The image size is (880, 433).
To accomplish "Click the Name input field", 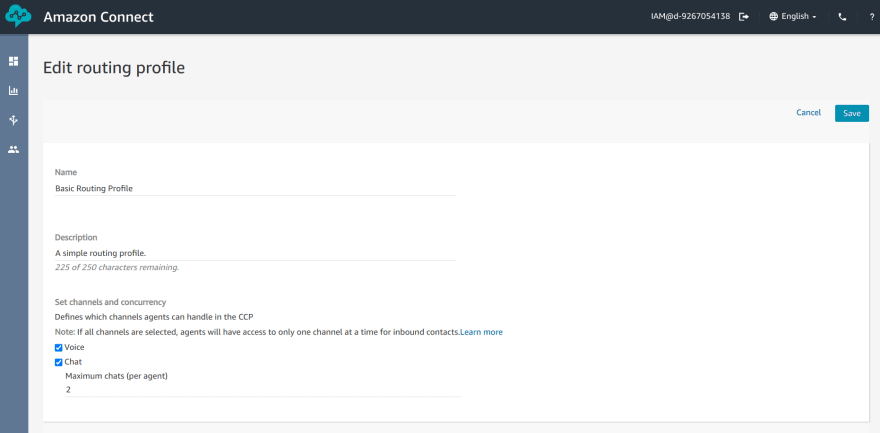I will (255, 189).
